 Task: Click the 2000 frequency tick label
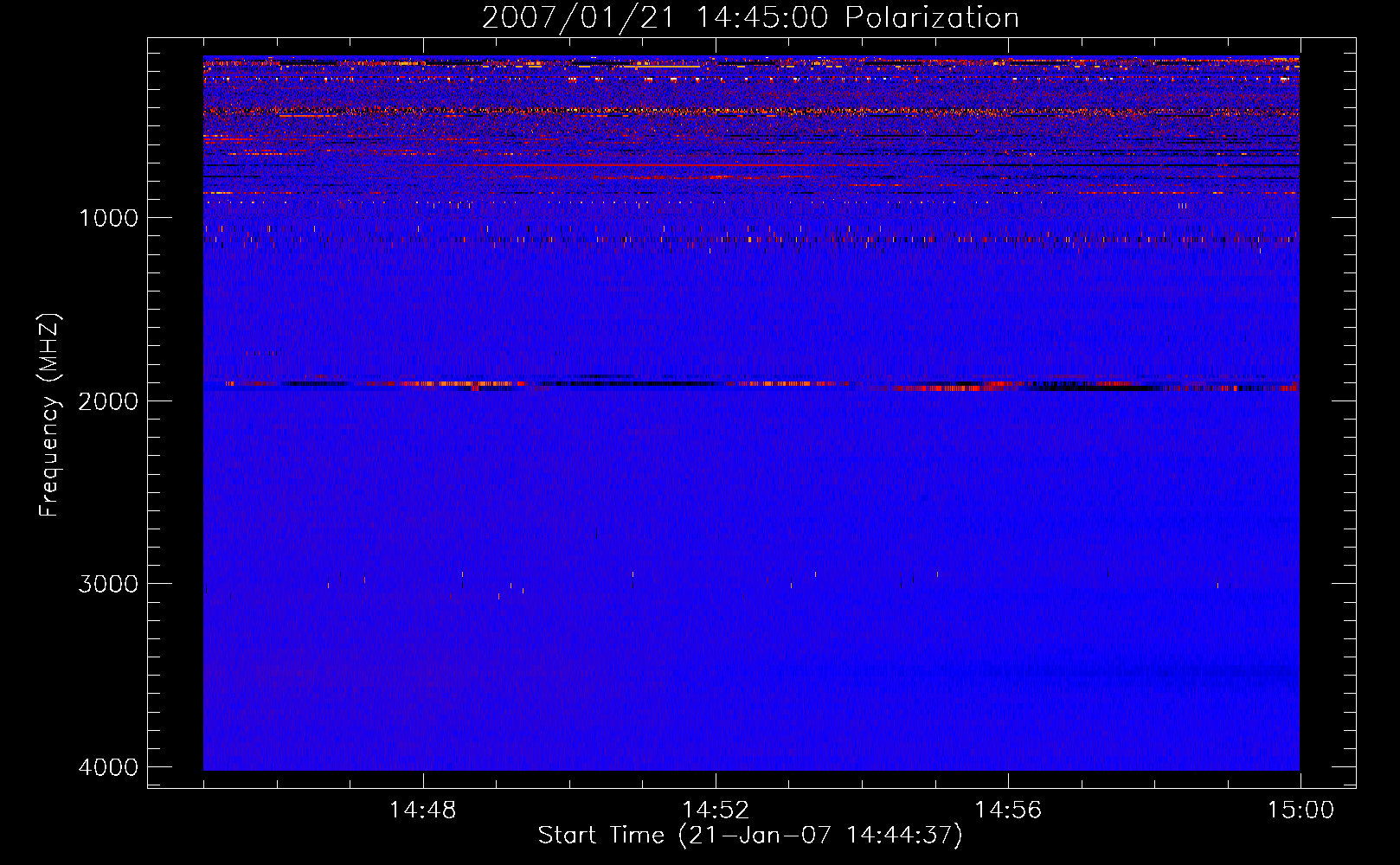(108, 400)
